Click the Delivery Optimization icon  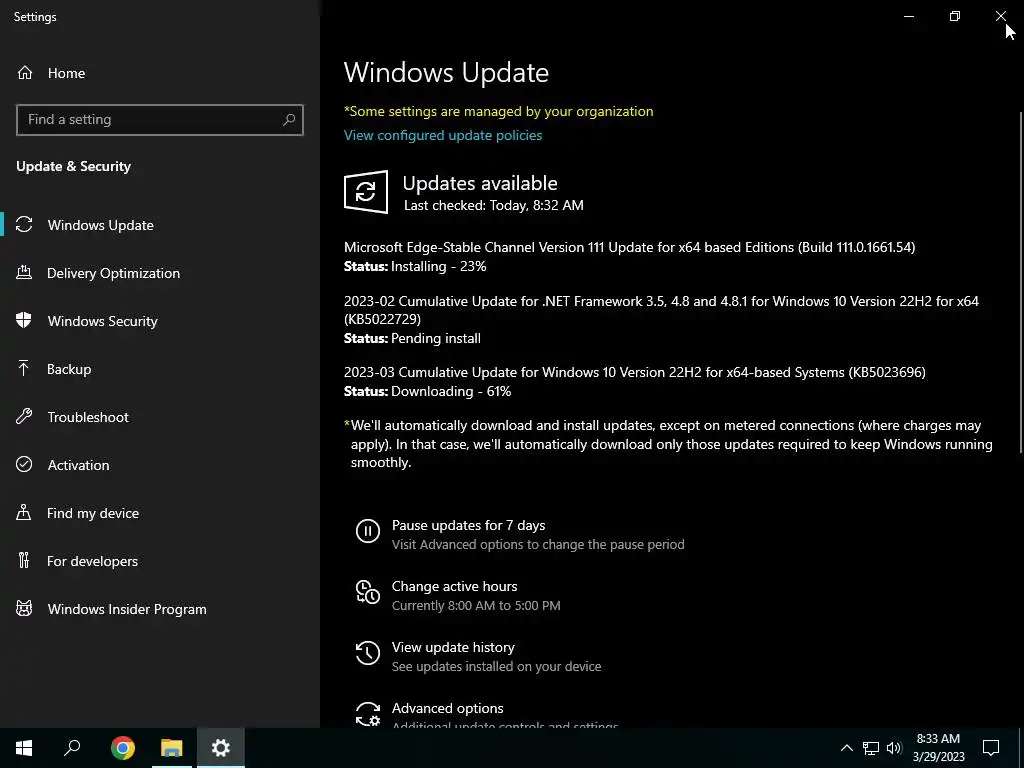(x=24, y=273)
